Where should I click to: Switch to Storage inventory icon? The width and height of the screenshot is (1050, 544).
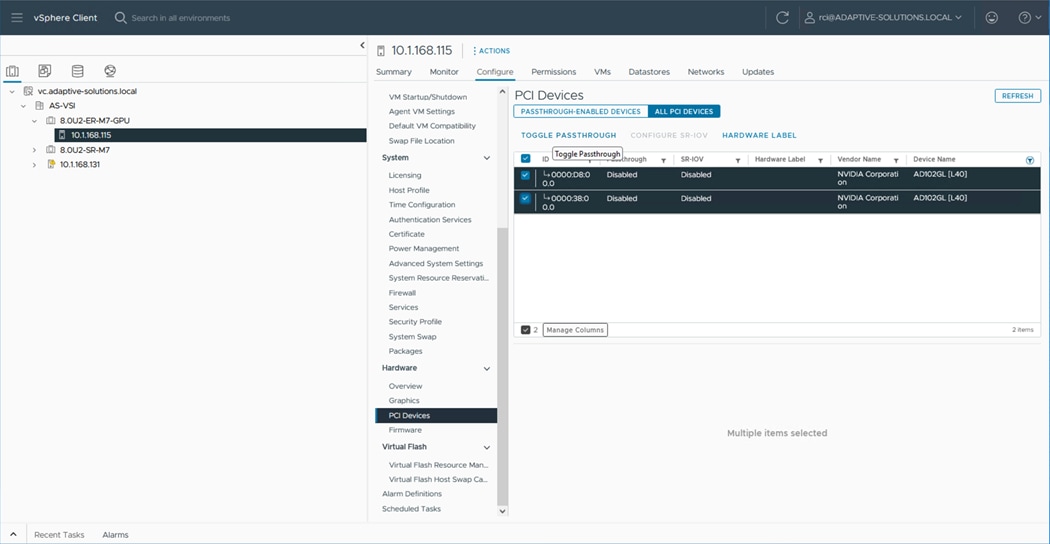(x=77, y=72)
